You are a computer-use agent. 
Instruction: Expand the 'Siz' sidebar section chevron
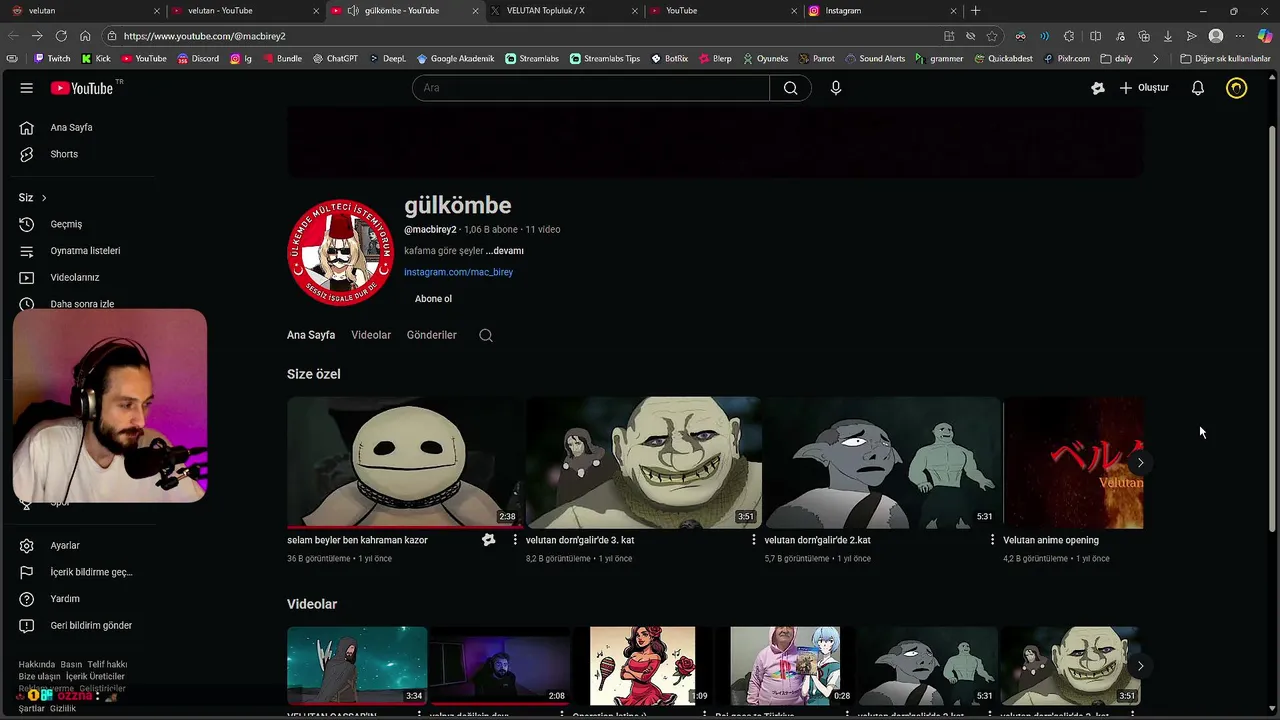44,198
